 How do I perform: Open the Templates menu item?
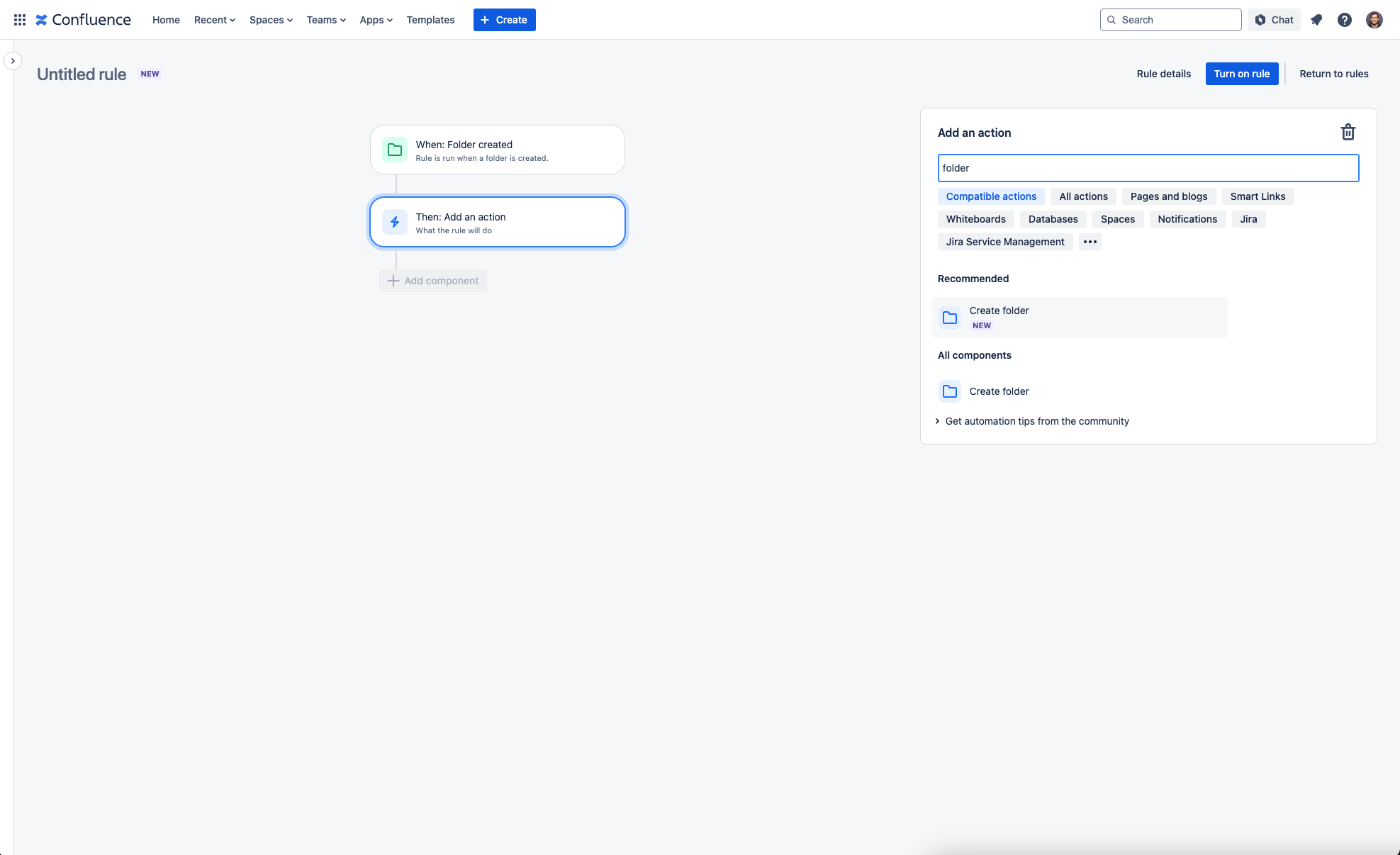pyautogui.click(x=430, y=20)
